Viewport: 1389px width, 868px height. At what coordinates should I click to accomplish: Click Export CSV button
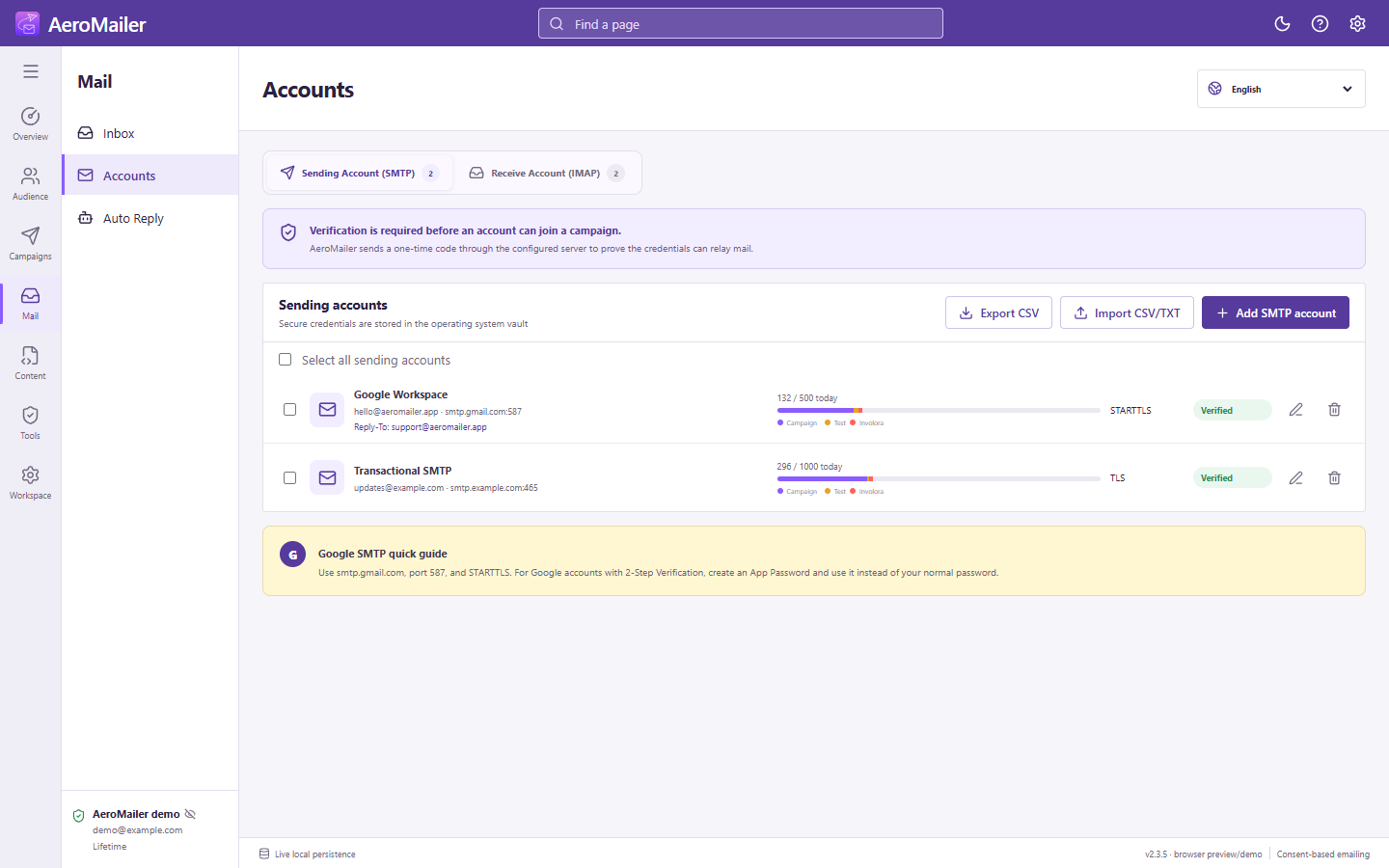(998, 312)
